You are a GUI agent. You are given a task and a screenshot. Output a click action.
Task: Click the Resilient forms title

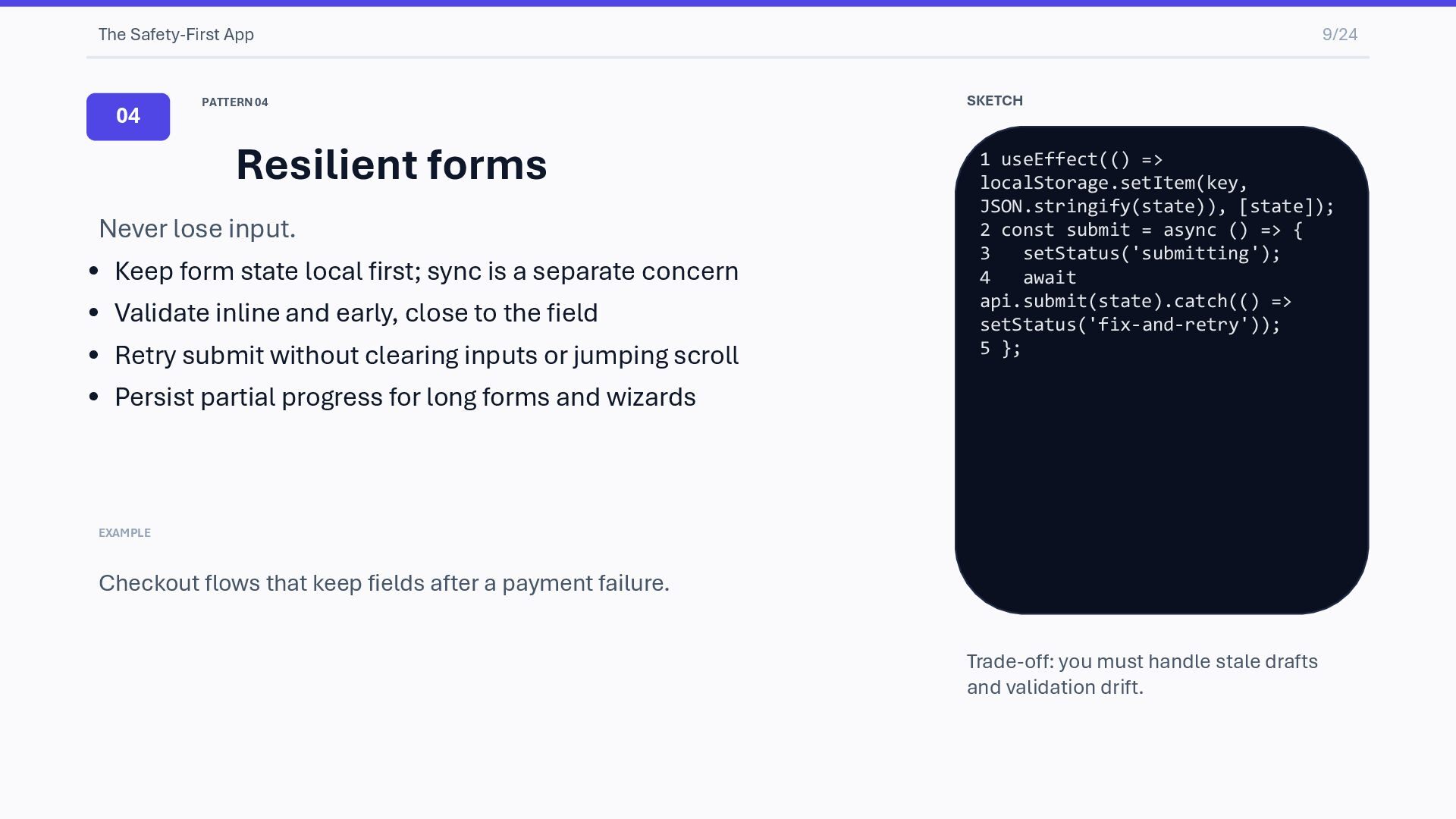click(391, 165)
